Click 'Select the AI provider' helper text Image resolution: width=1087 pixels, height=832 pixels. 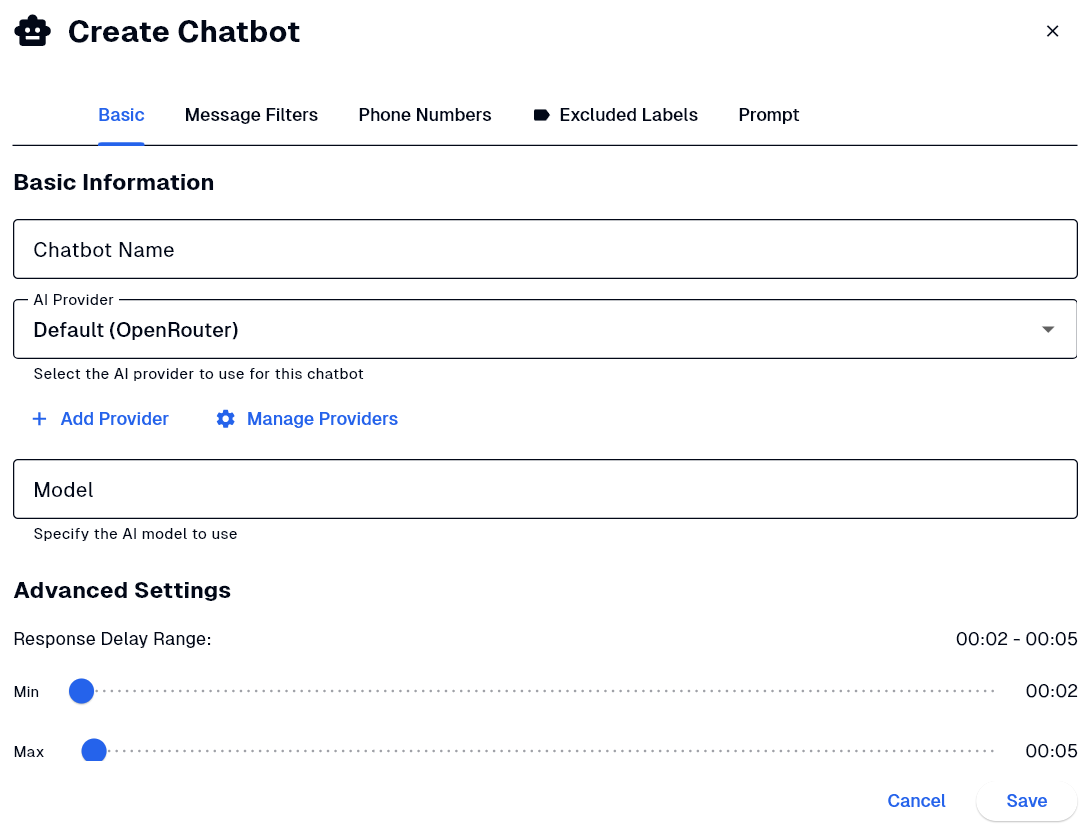point(198,374)
